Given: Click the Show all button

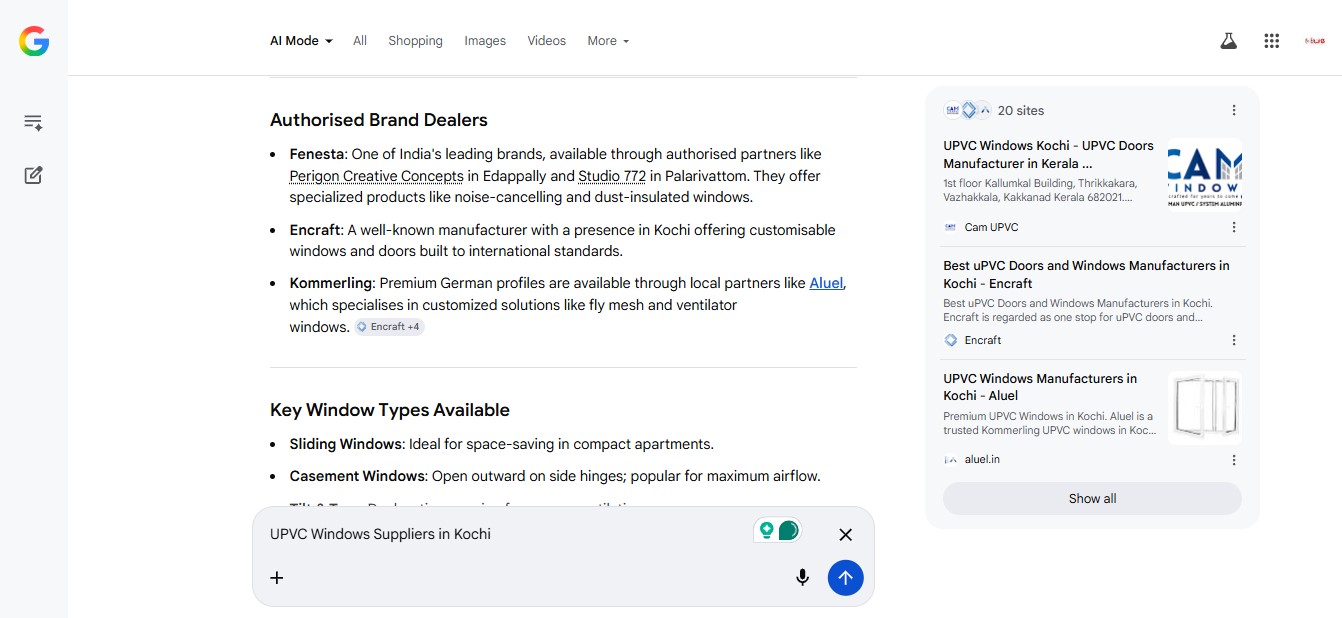Looking at the screenshot, I should coord(1092,499).
